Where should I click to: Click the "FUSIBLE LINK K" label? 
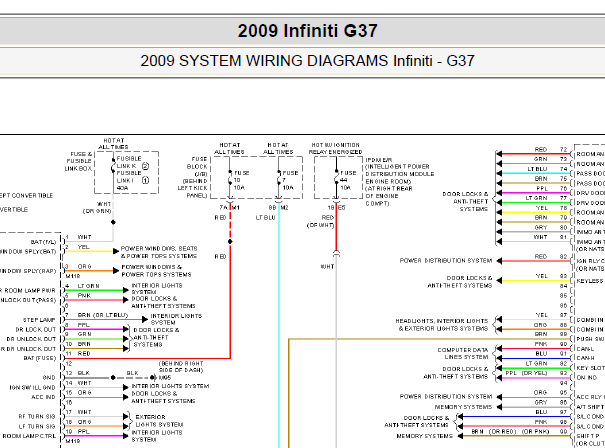pyautogui.click(x=129, y=162)
